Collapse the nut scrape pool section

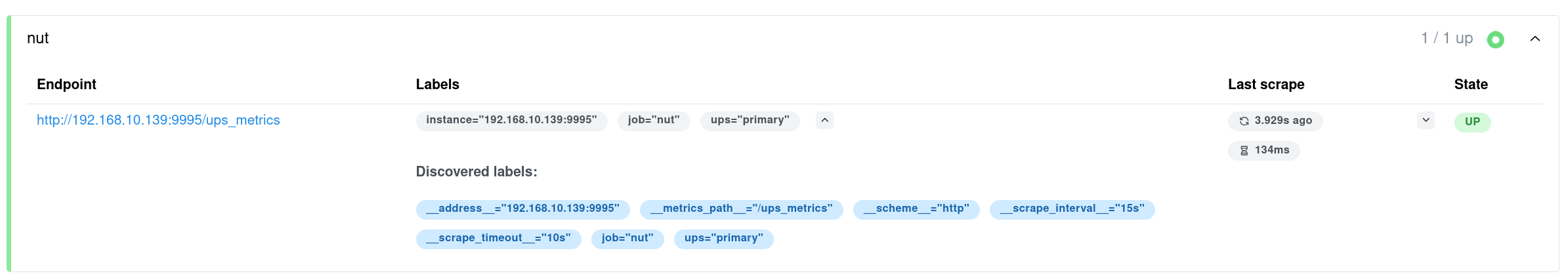(x=1535, y=39)
